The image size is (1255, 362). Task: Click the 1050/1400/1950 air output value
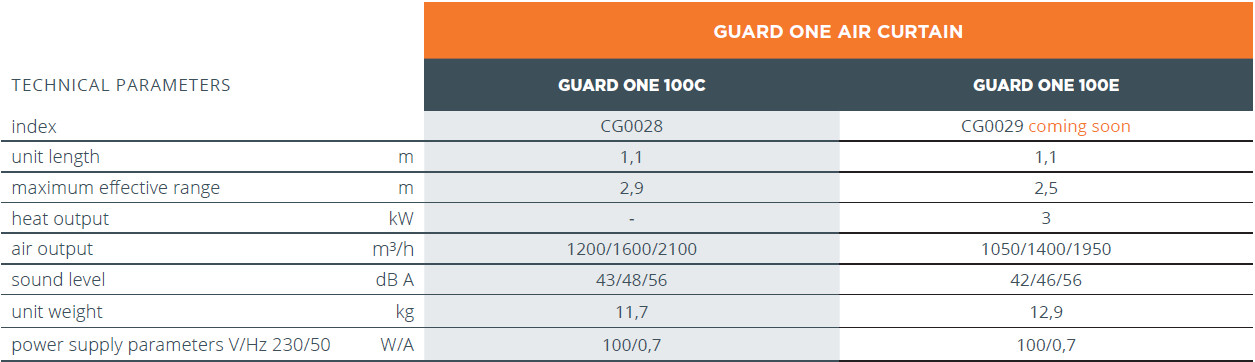click(1046, 249)
